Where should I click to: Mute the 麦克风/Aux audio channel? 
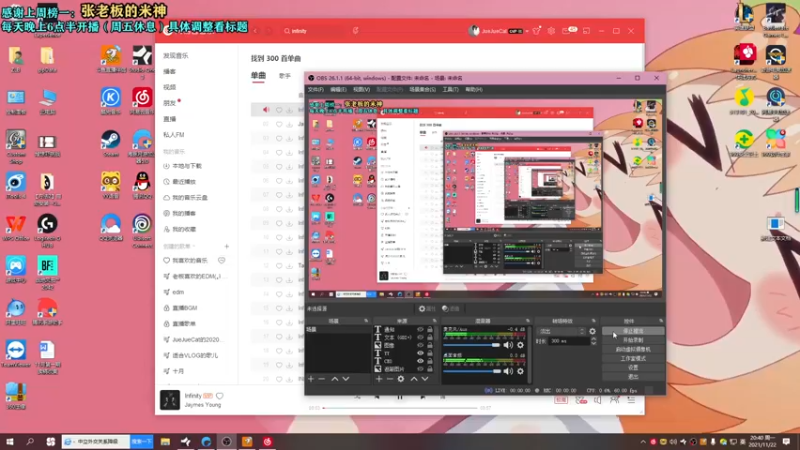(508, 345)
